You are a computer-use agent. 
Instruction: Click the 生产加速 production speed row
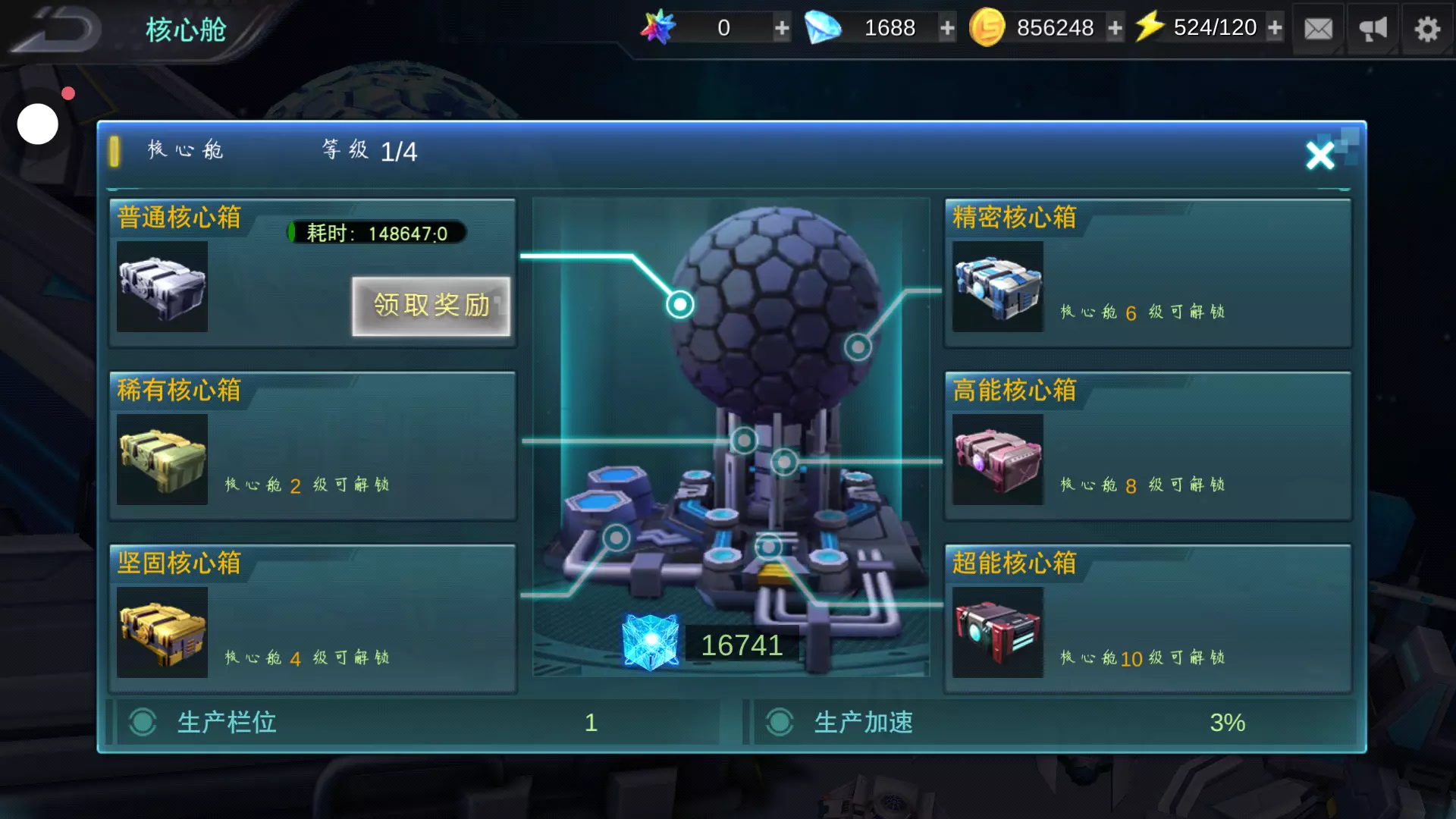1053,722
